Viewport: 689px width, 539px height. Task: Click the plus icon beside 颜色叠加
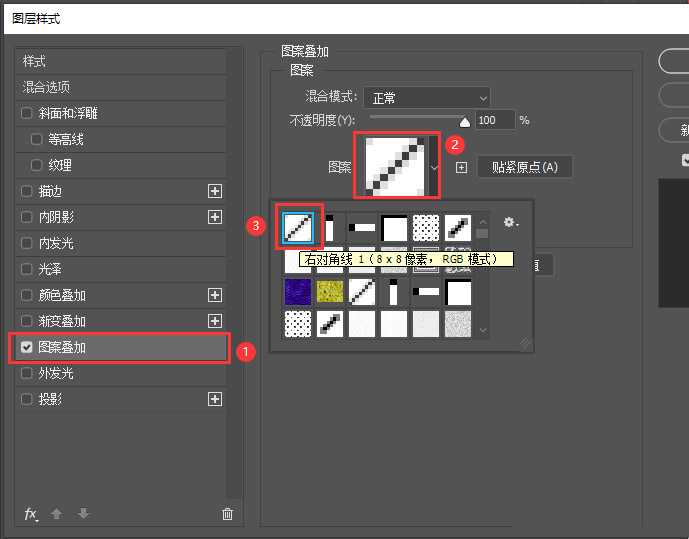(x=214, y=295)
